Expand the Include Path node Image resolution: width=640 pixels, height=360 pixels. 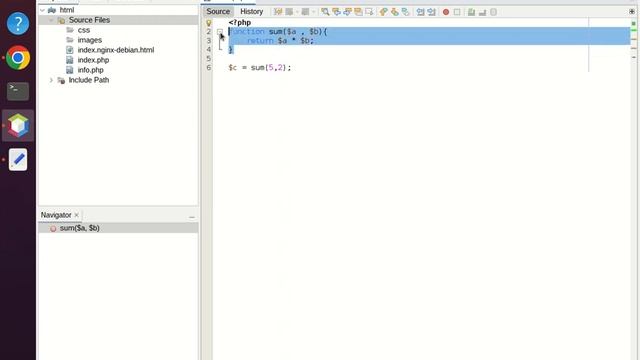[x=51, y=80]
